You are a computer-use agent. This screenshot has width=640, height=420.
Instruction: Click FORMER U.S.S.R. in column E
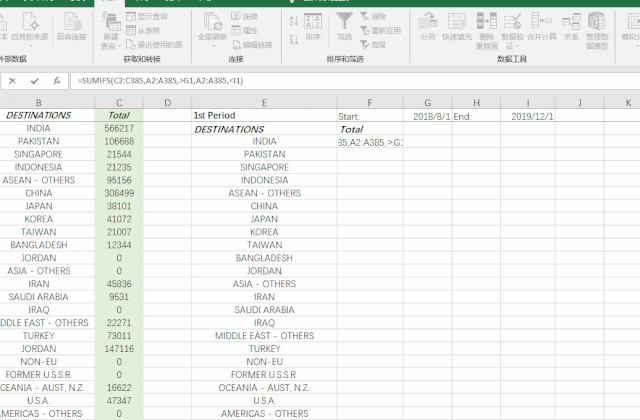[x=264, y=375]
